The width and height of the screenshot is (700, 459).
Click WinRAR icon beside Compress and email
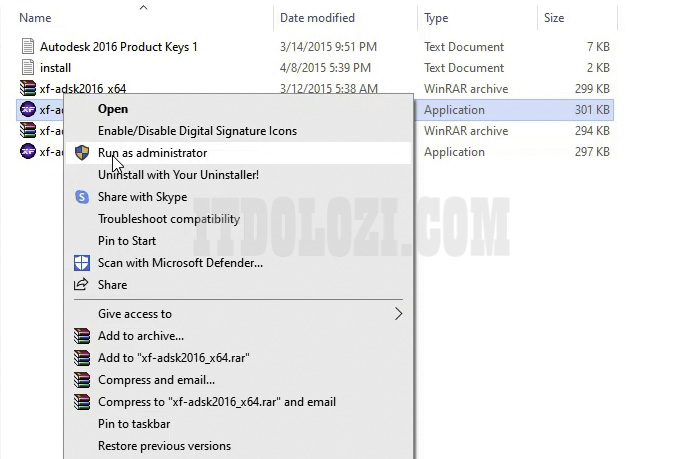[82, 380]
